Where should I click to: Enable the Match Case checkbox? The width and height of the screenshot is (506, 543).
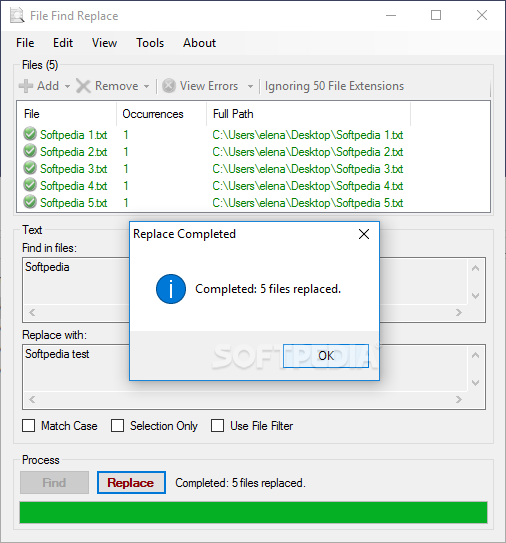point(28,426)
